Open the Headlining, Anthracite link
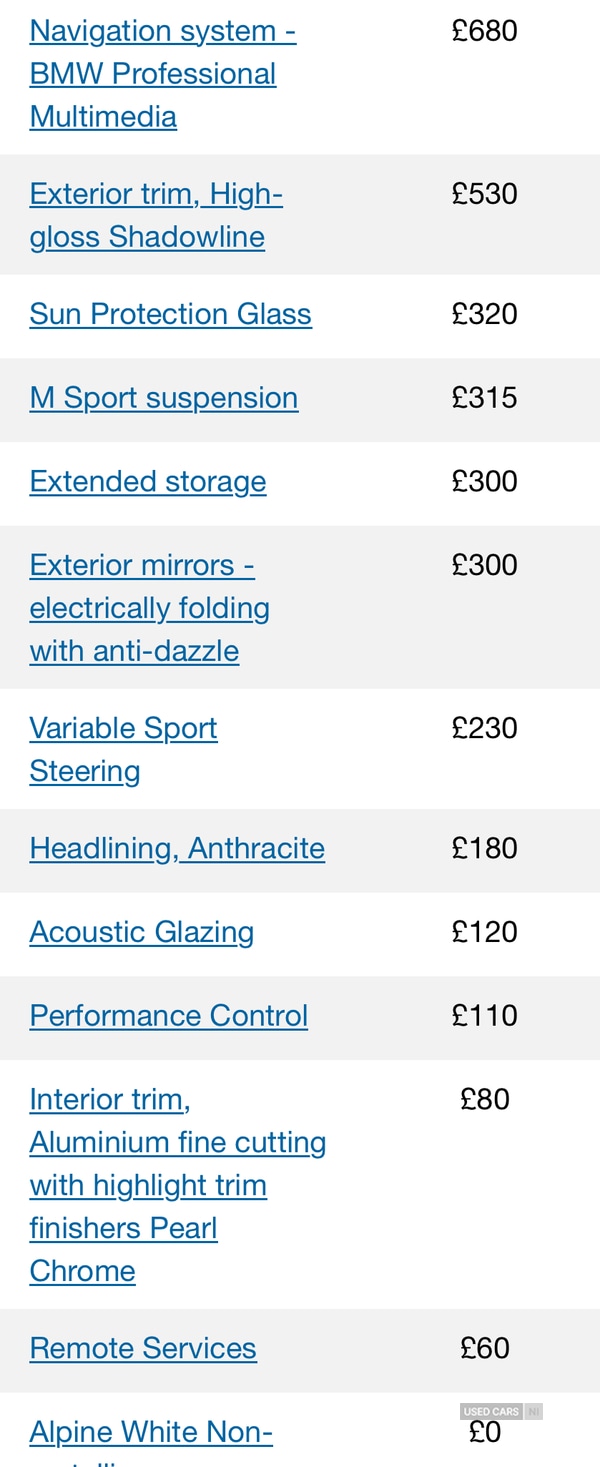600x1467 pixels. (177, 849)
